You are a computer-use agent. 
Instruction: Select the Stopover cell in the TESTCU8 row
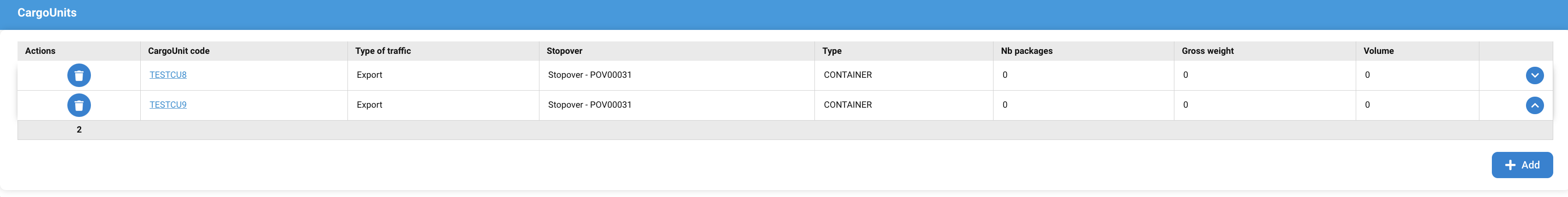click(x=589, y=75)
